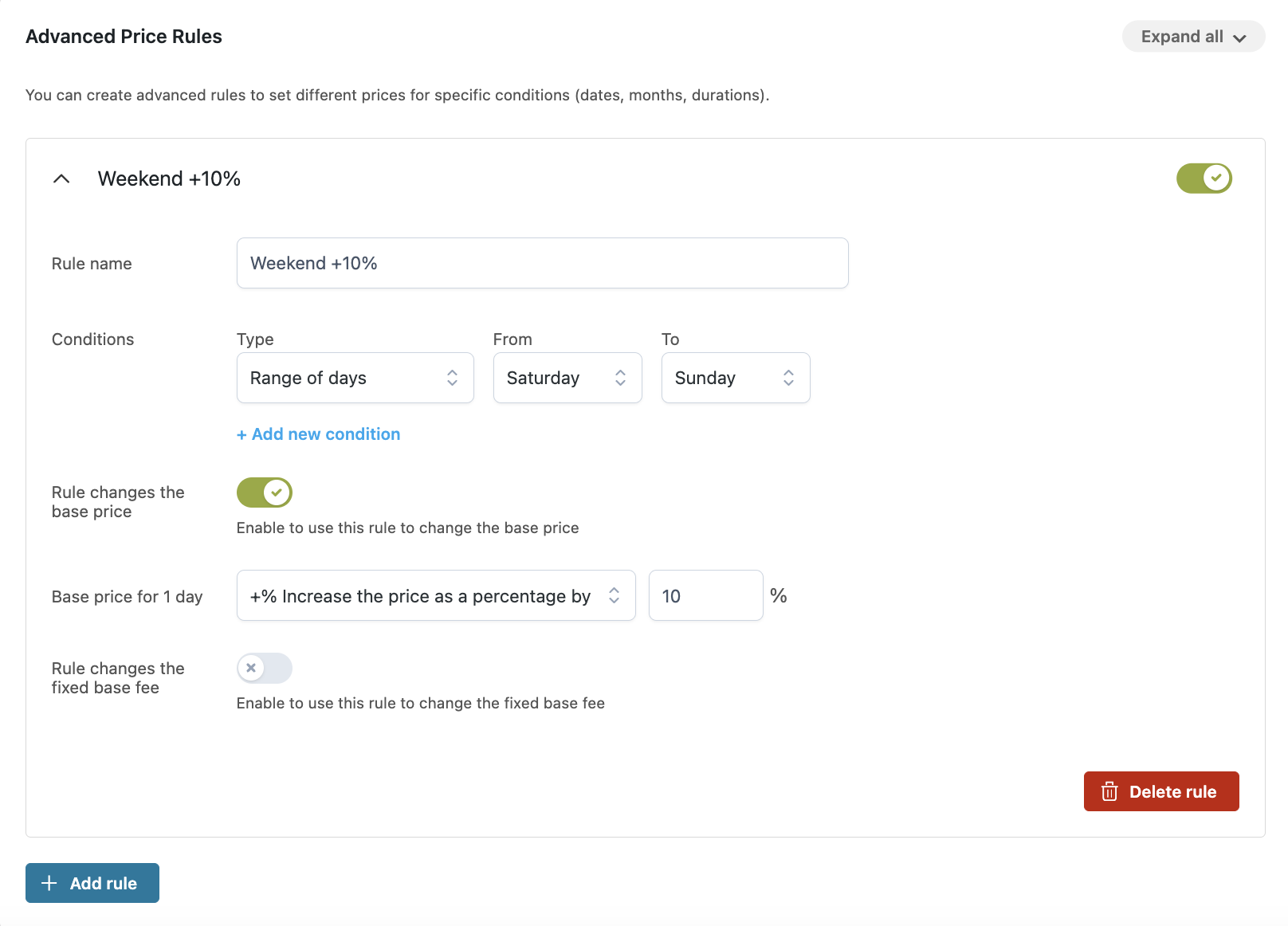This screenshot has height=926, width=1288.
Task: Open the To dropdown showing Sunday
Action: pos(735,378)
